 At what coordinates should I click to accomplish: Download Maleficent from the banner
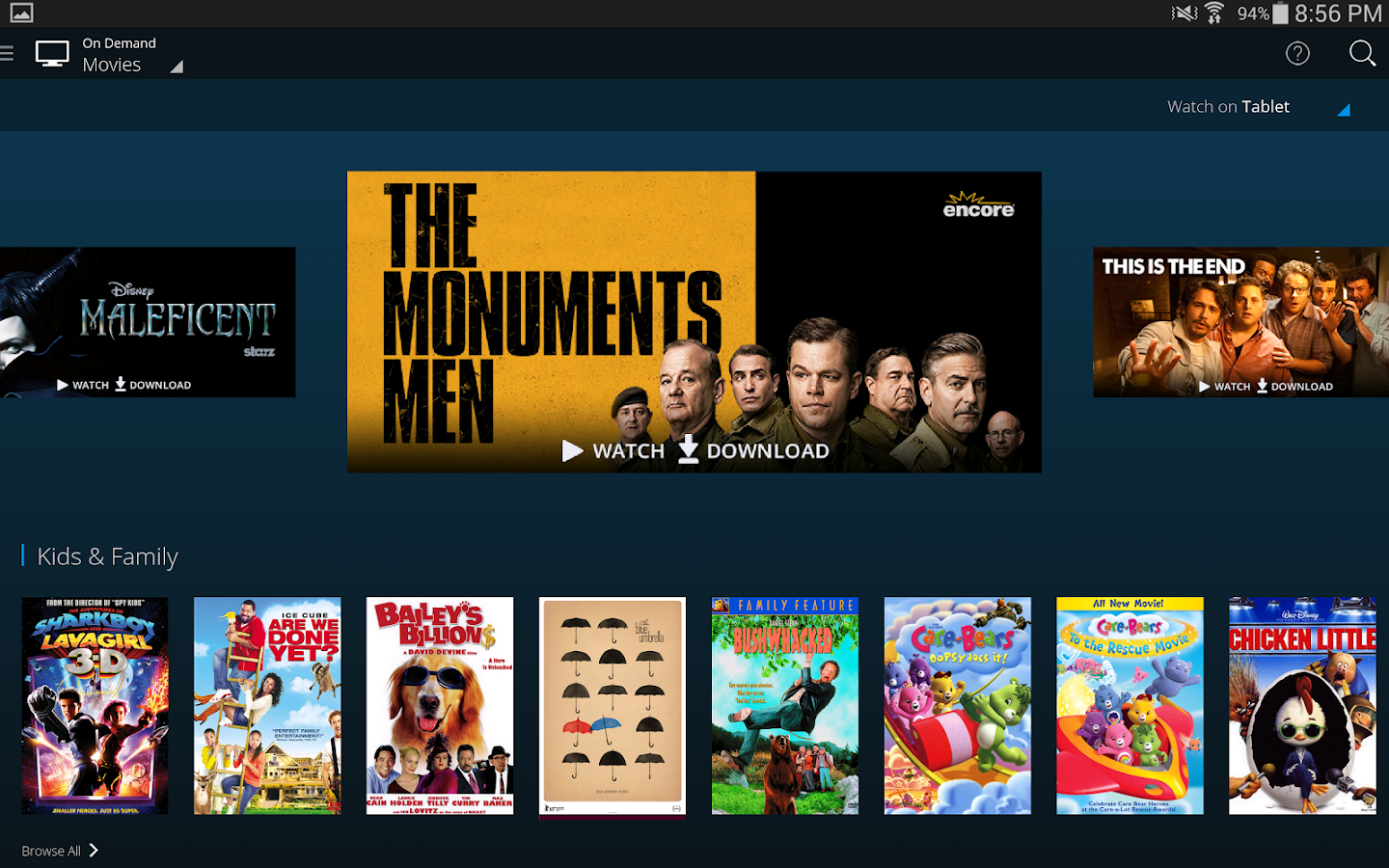[x=152, y=384]
